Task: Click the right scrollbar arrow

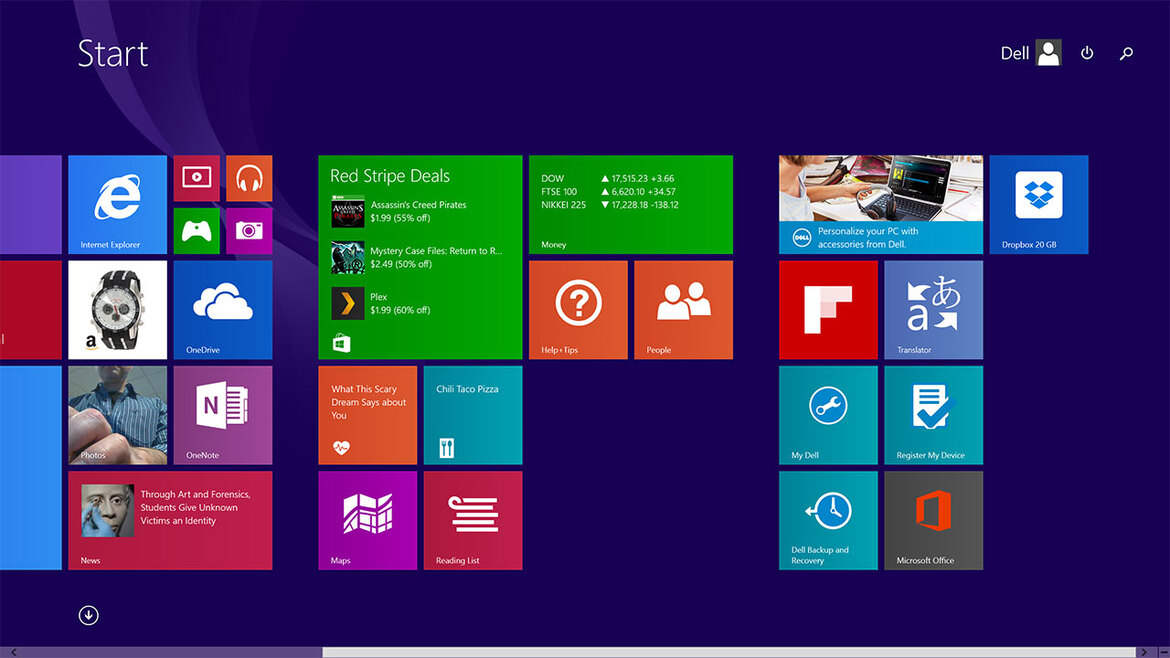Action: [x=1144, y=652]
